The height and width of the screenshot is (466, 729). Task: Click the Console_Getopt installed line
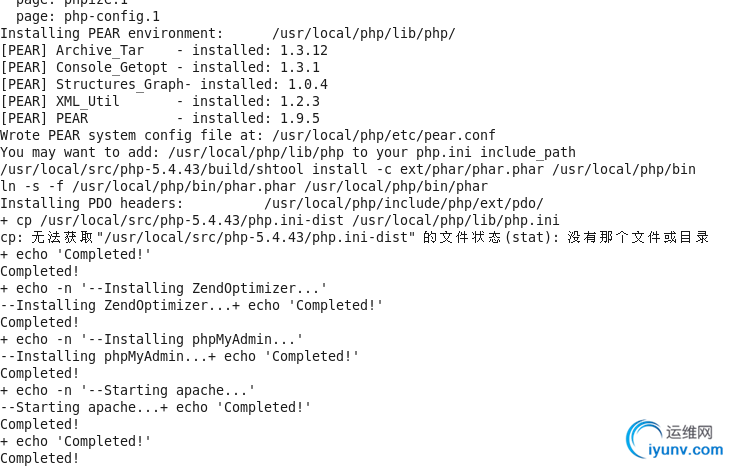point(160,67)
